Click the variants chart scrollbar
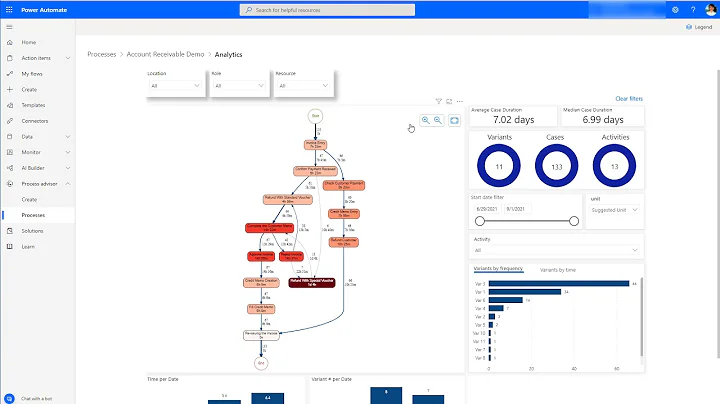 point(641,316)
